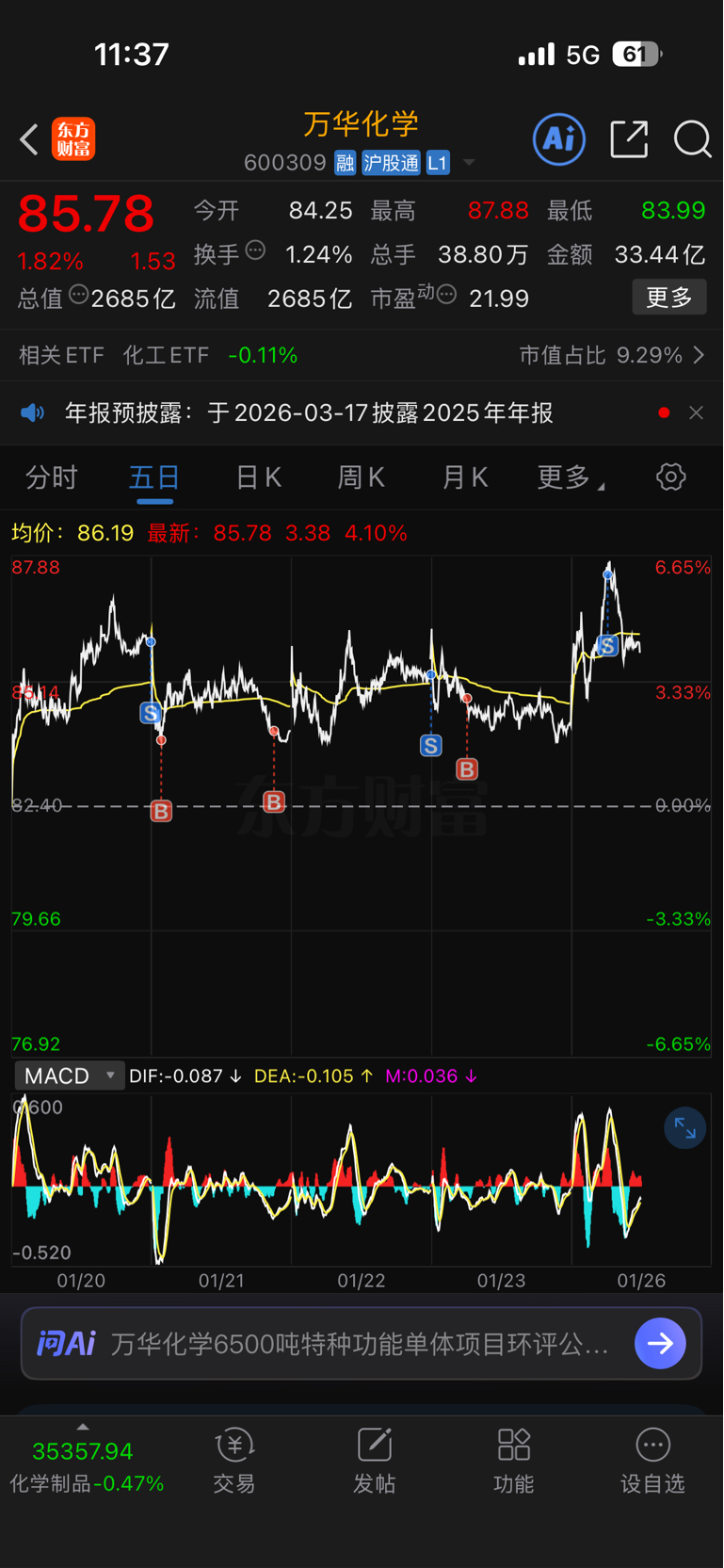Viewport: 724px width, 1568px height.
Task: Tap the back arrow icon
Action: pos(29,140)
